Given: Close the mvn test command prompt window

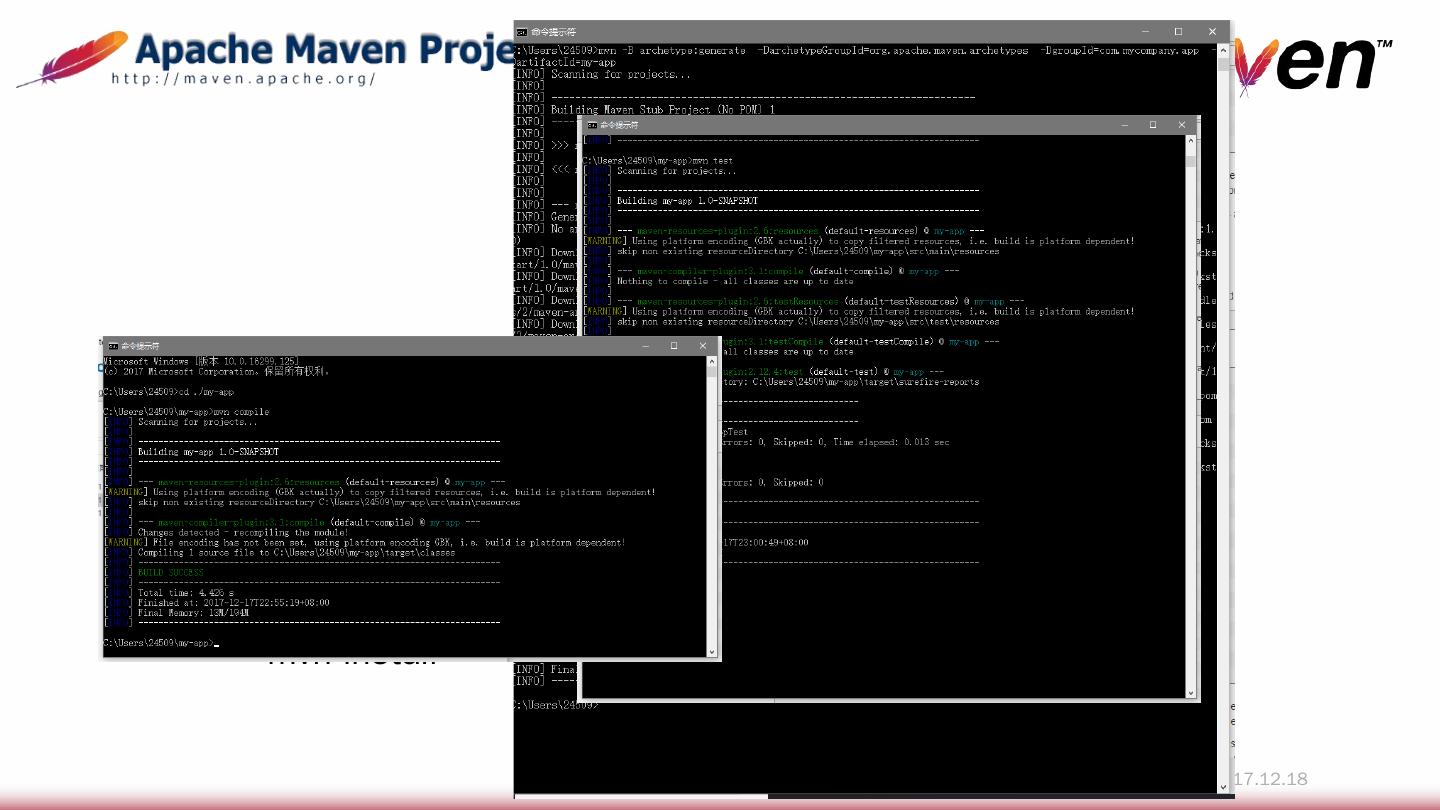Looking at the screenshot, I should coord(1182,125).
